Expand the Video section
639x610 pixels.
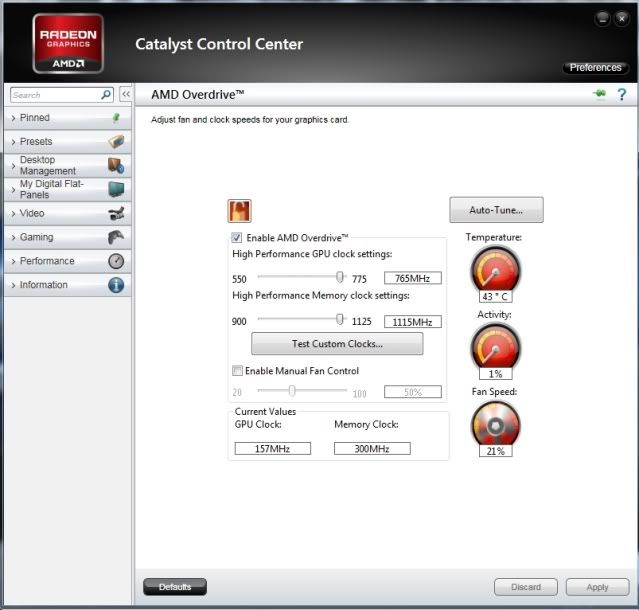click(67, 213)
